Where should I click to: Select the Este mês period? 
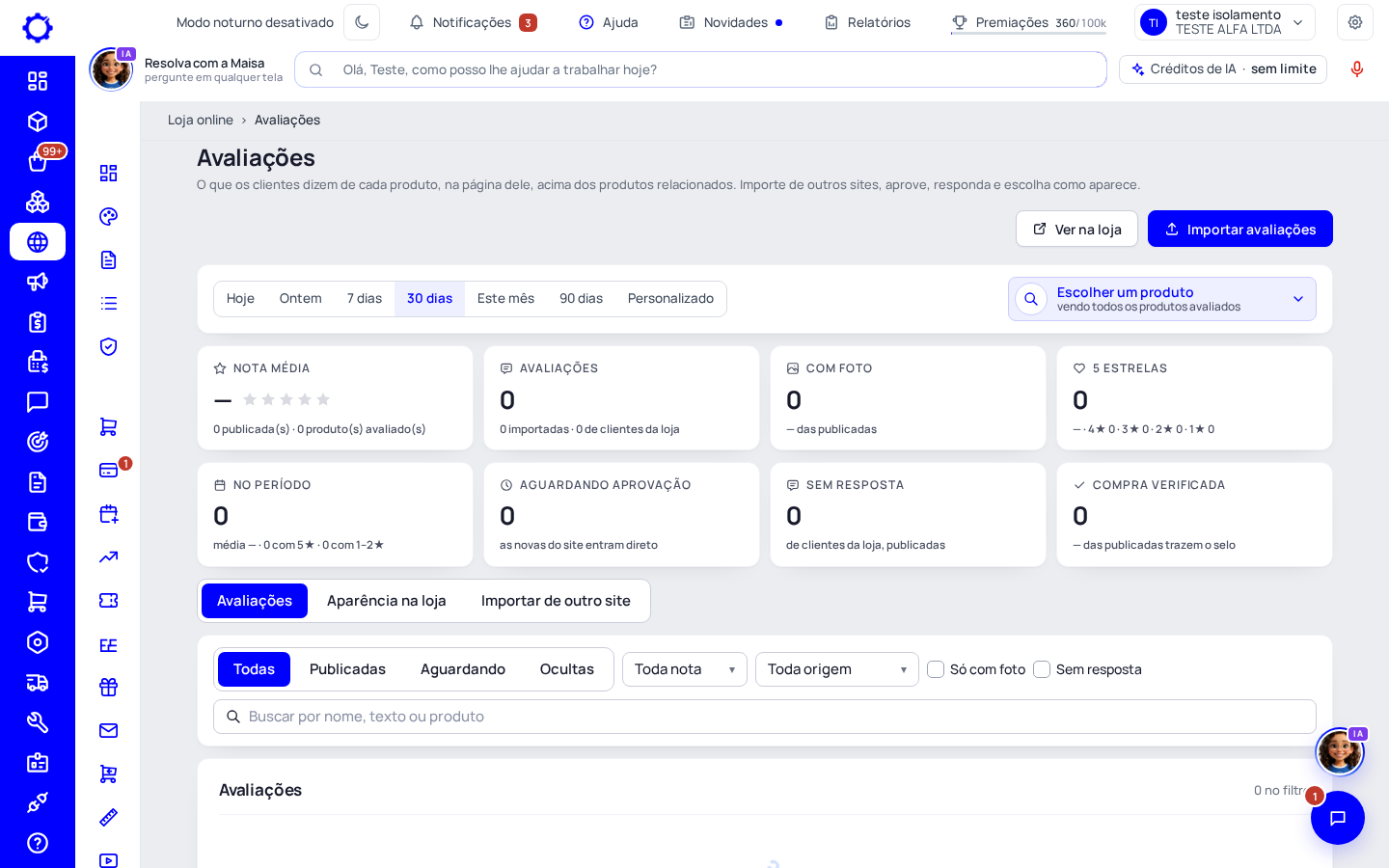click(505, 299)
